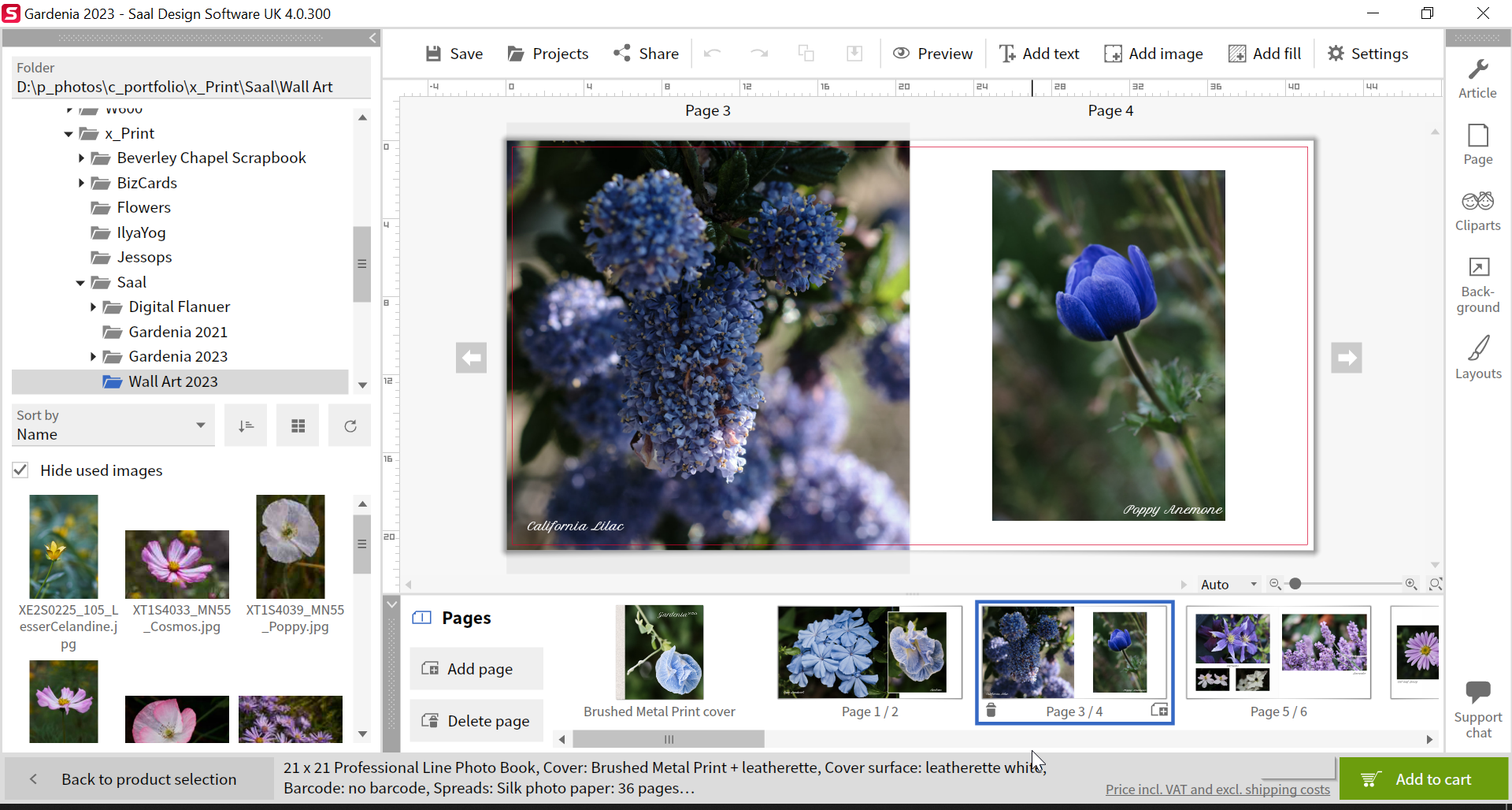This screenshot has width=1512, height=810.
Task: Select the Add text tool
Action: 1039,53
